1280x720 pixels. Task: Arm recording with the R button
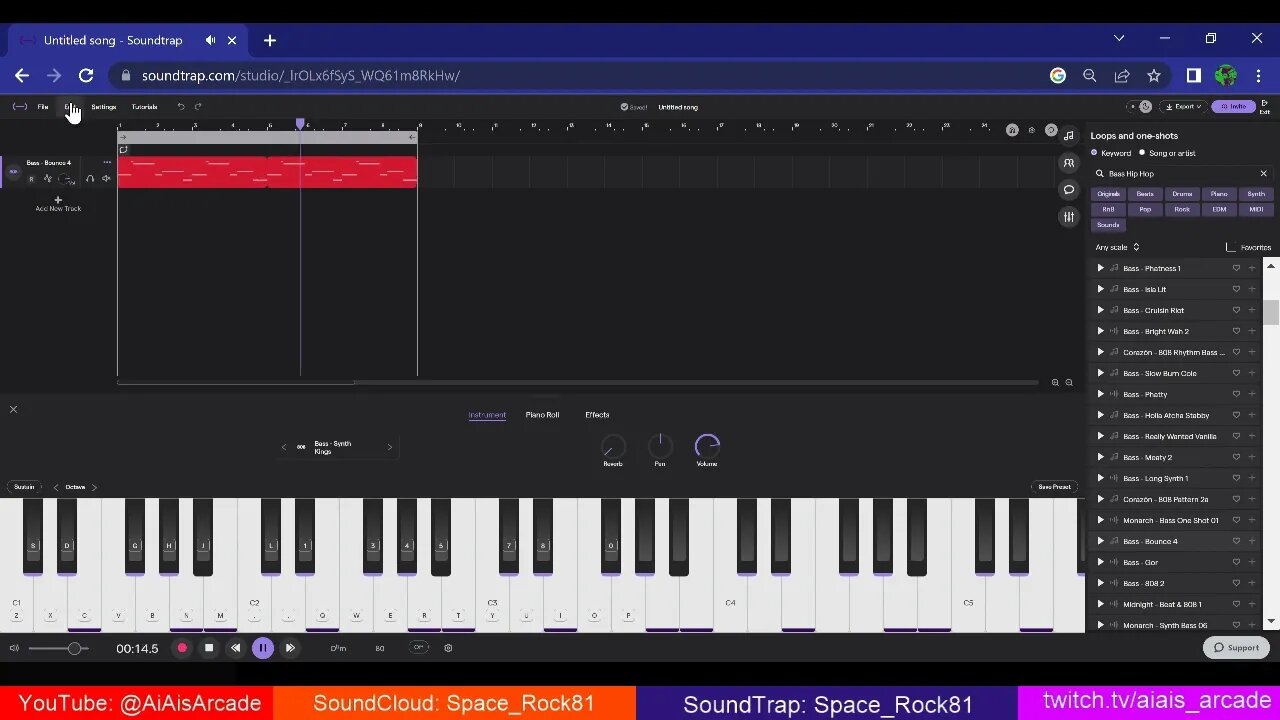[x=31, y=179]
